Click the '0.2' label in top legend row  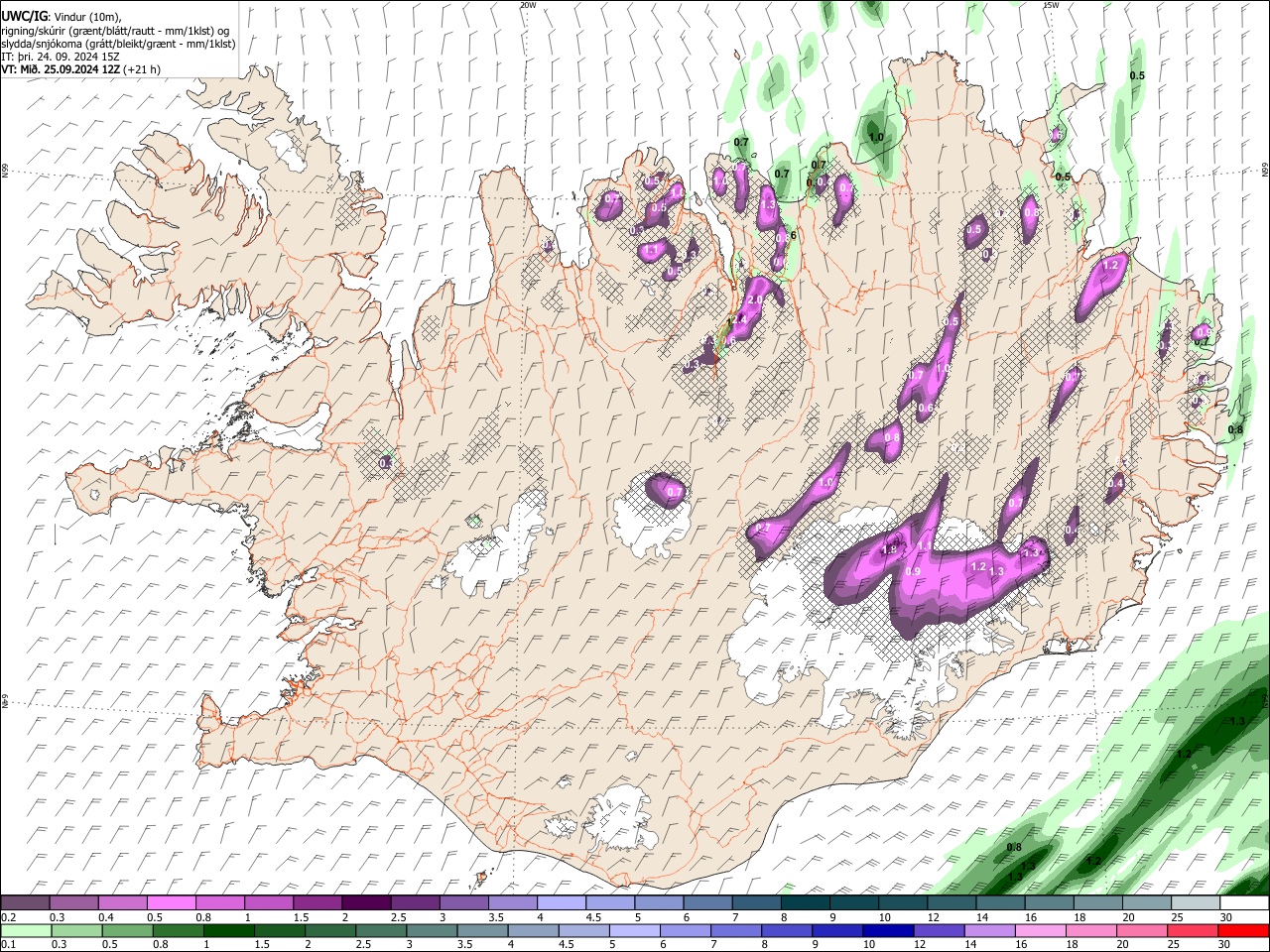coord(8,917)
